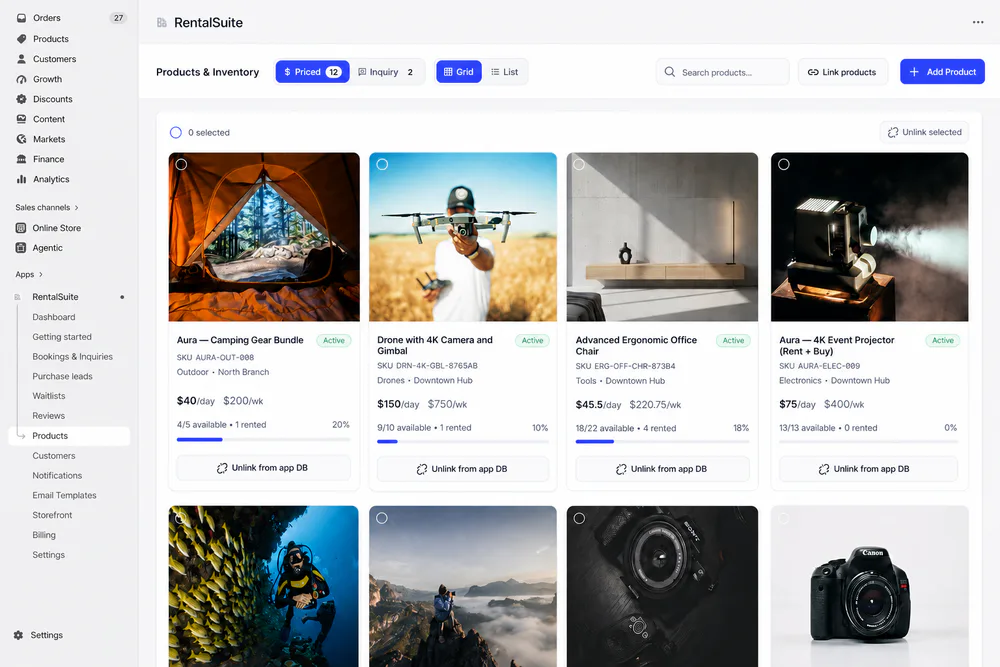This screenshot has height=667, width=1000.
Task: Open Email Templates in RentalSuite menu
Action: (x=64, y=495)
